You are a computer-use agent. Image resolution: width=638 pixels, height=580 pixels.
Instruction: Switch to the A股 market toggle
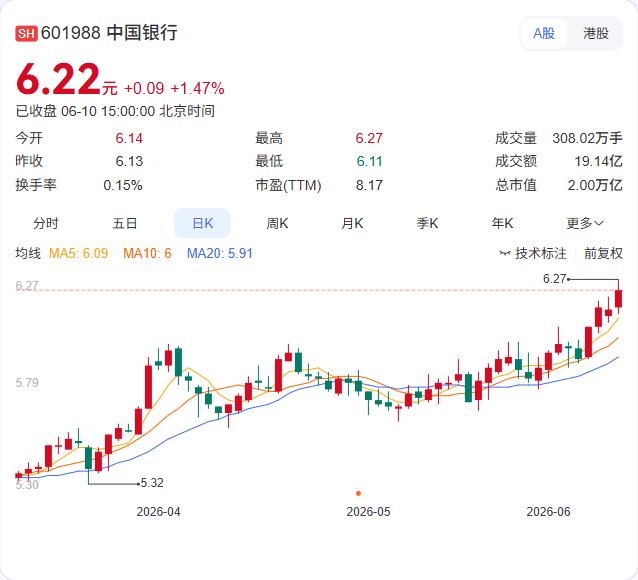click(x=544, y=33)
